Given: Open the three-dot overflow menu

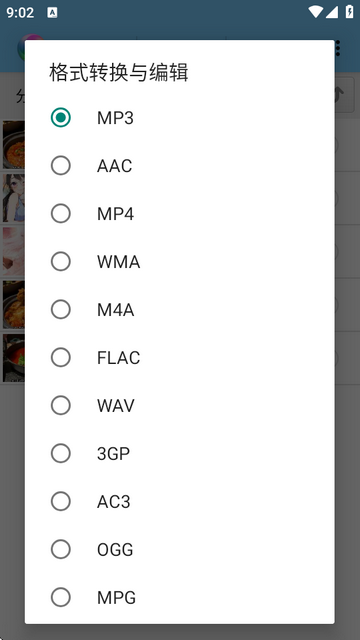Looking at the screenshot, I should point(338,48).
